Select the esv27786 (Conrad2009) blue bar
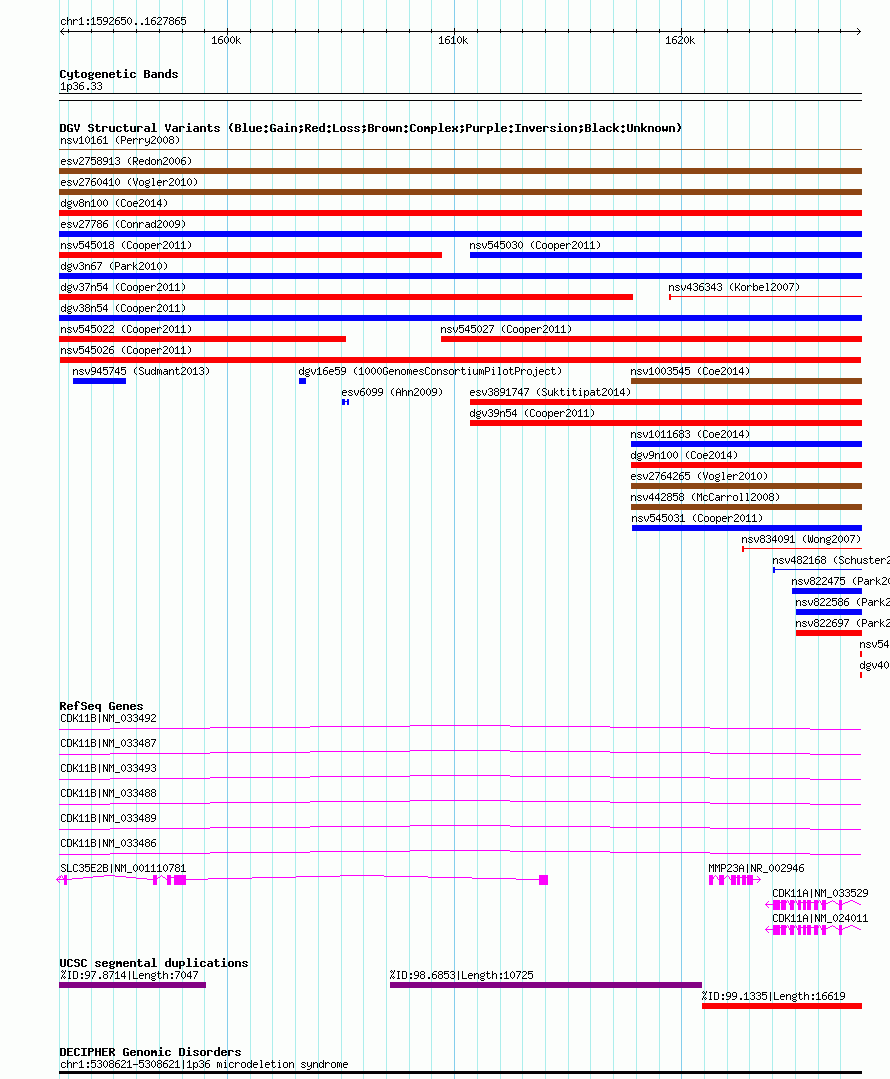Screen dimensions: 890x1079 (460, 234)
